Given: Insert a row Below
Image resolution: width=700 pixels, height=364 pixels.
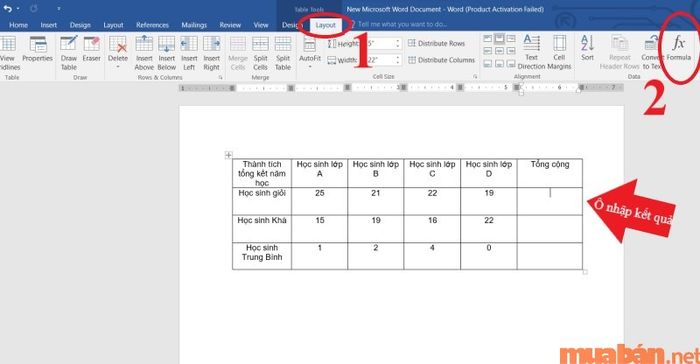Looking at the screenshot, I should (x=167, y=53).
